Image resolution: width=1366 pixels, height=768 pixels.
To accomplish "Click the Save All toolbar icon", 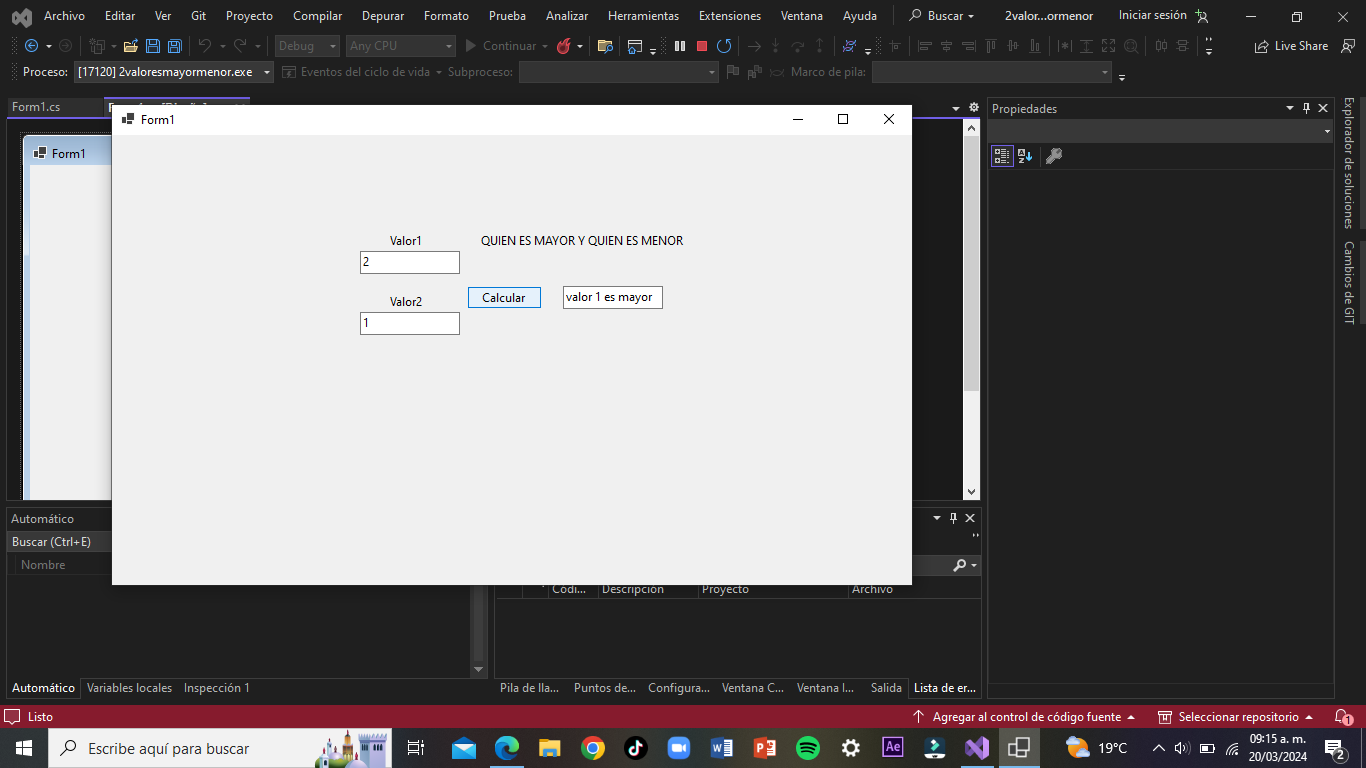I will pos(174,46).
